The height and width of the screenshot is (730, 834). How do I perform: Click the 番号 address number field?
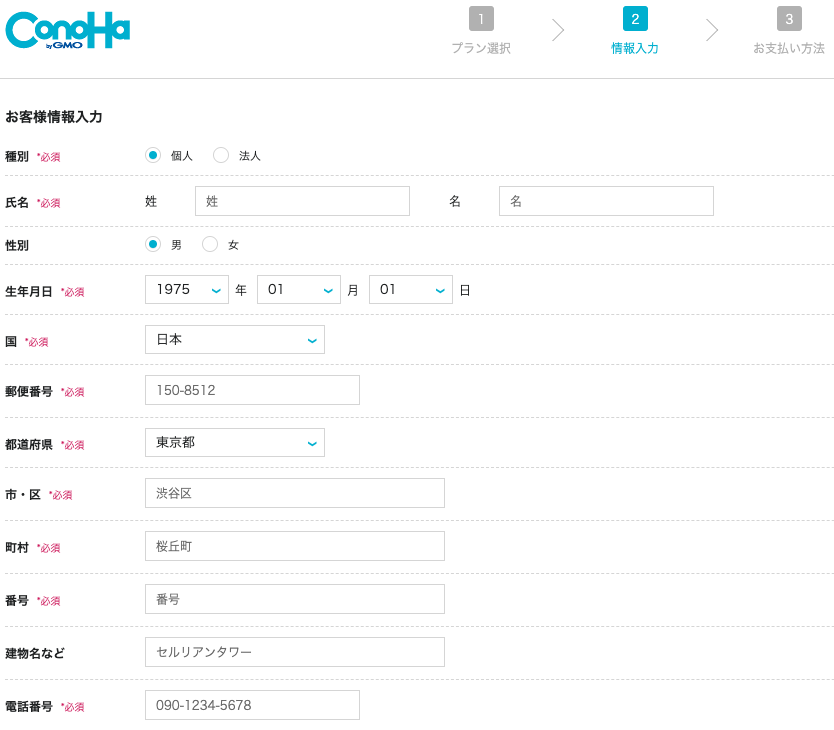pos(295,599)
